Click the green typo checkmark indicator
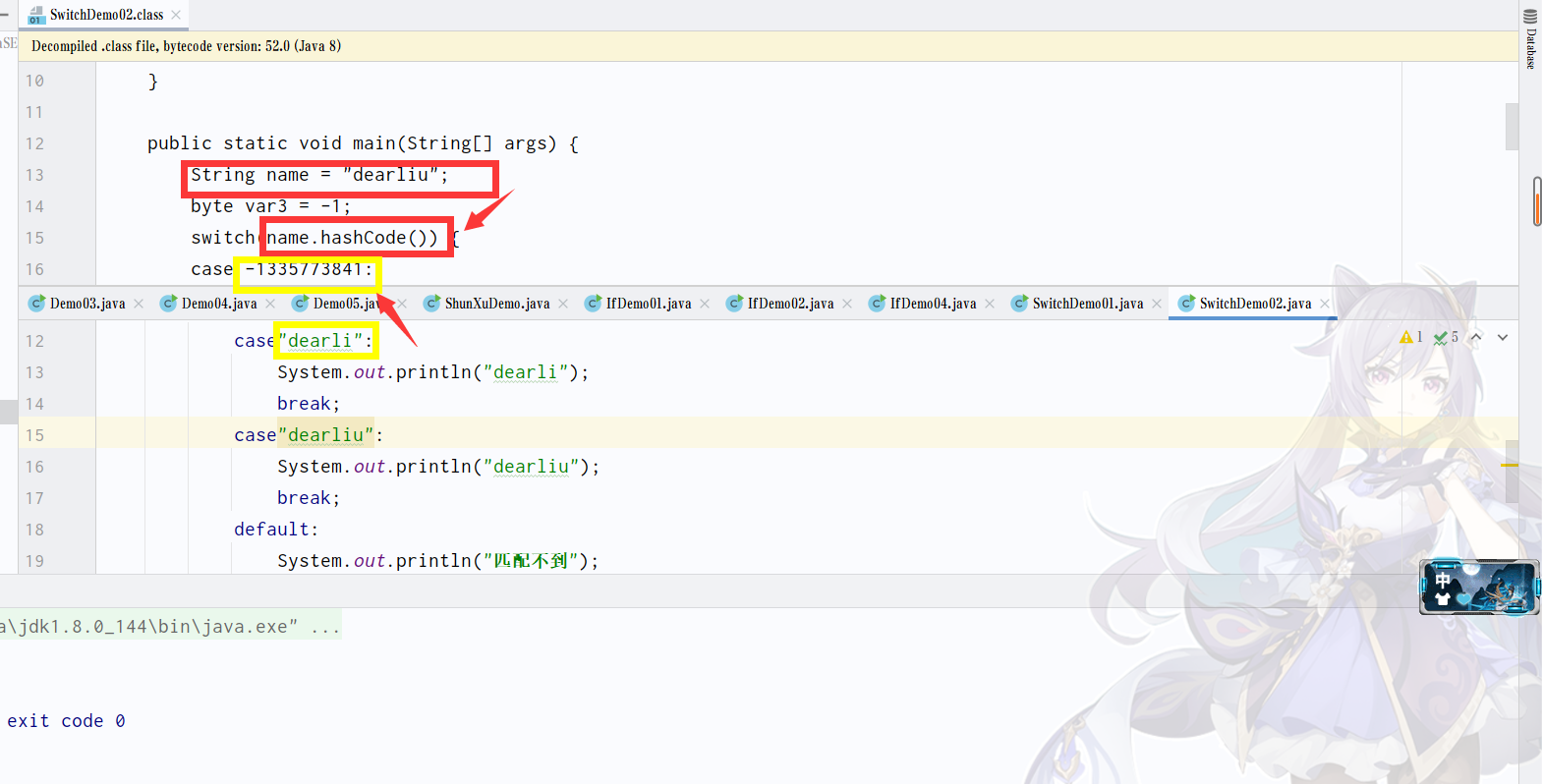The image size is (1542, 784). 1440,337
